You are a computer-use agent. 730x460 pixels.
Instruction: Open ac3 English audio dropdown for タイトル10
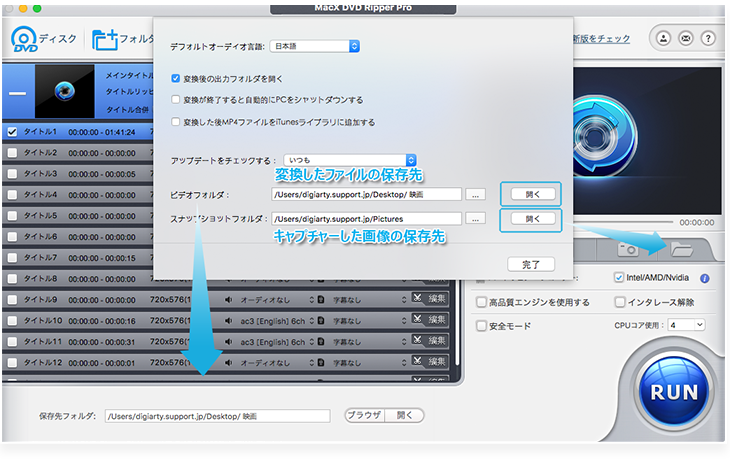click(x=277, y=321)
